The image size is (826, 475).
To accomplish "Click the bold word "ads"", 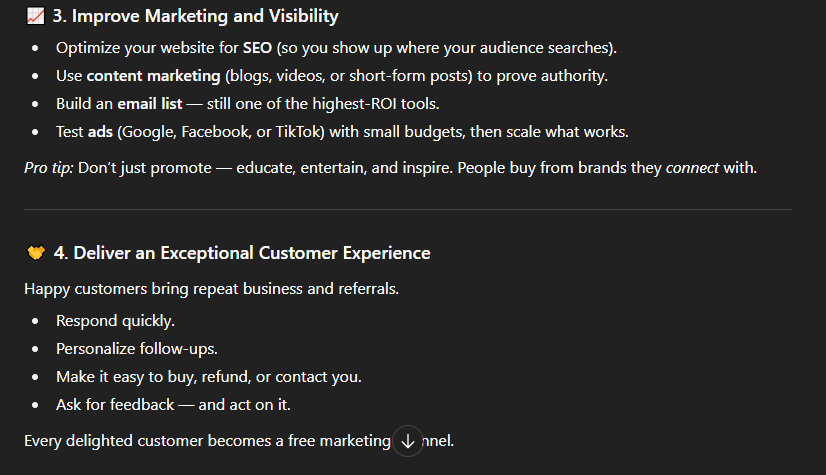I will pos(100,132).
